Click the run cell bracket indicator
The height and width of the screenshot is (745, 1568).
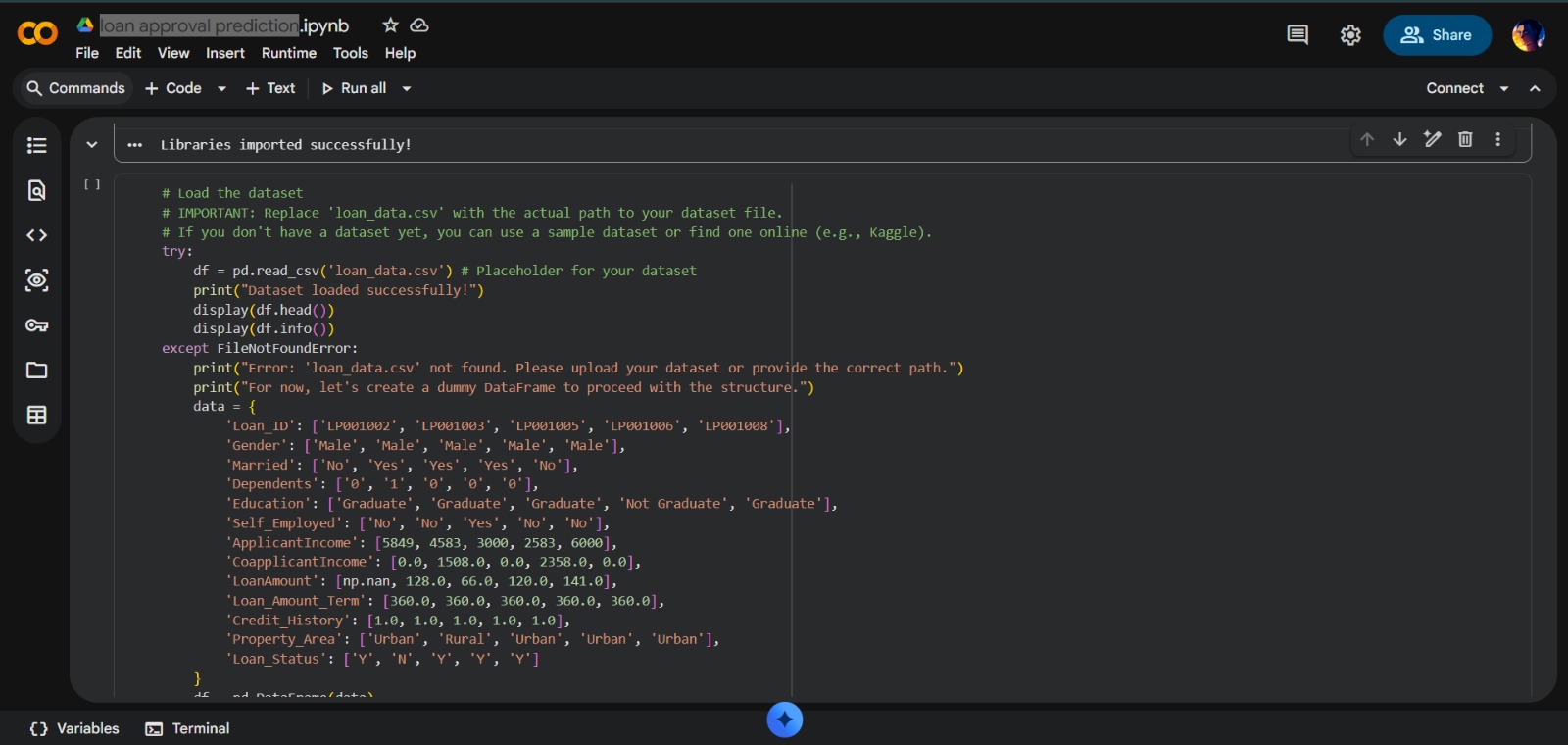coord(91,184)
